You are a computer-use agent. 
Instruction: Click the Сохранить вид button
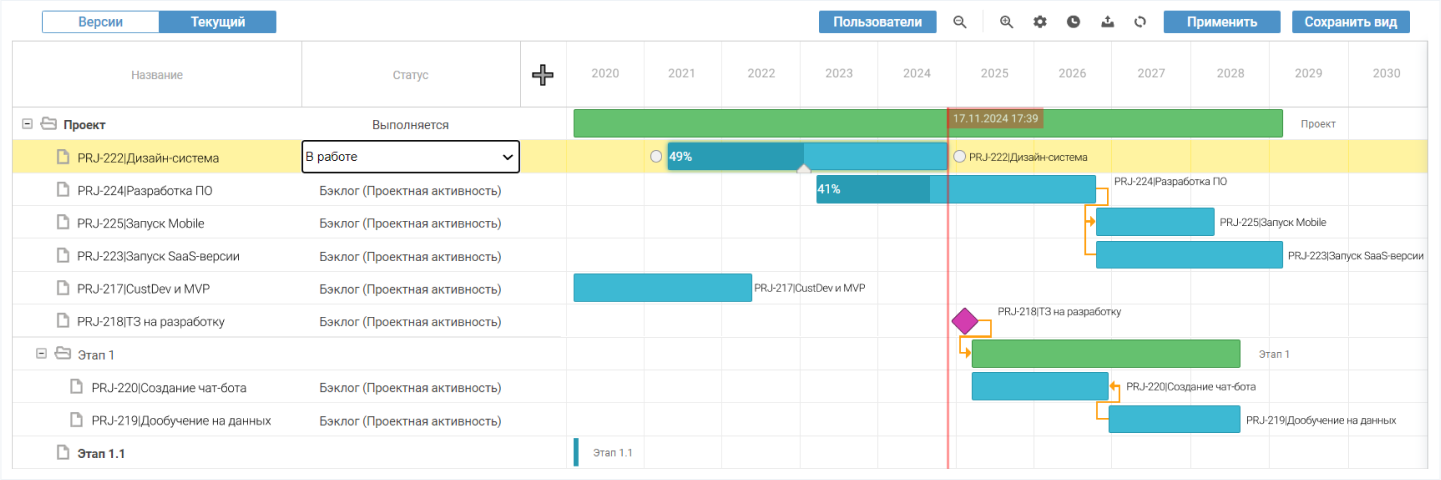tap(1351, 22)
